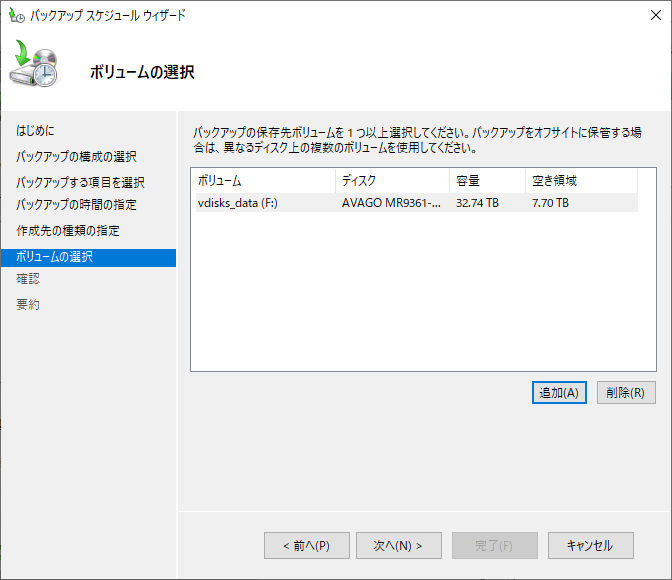
Task: Click the backup wizard title bar icon
Action: [17, 15]
